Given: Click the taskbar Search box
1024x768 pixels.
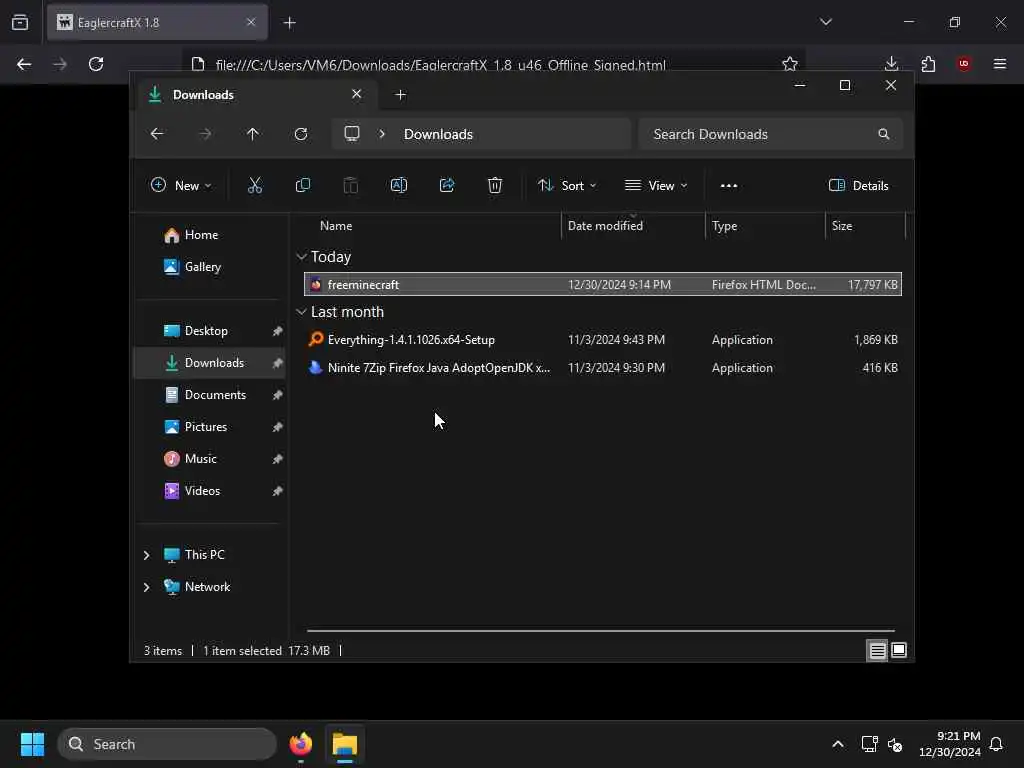Looking at the screenshot, I should pyautogui.click(x=167, y=744).
